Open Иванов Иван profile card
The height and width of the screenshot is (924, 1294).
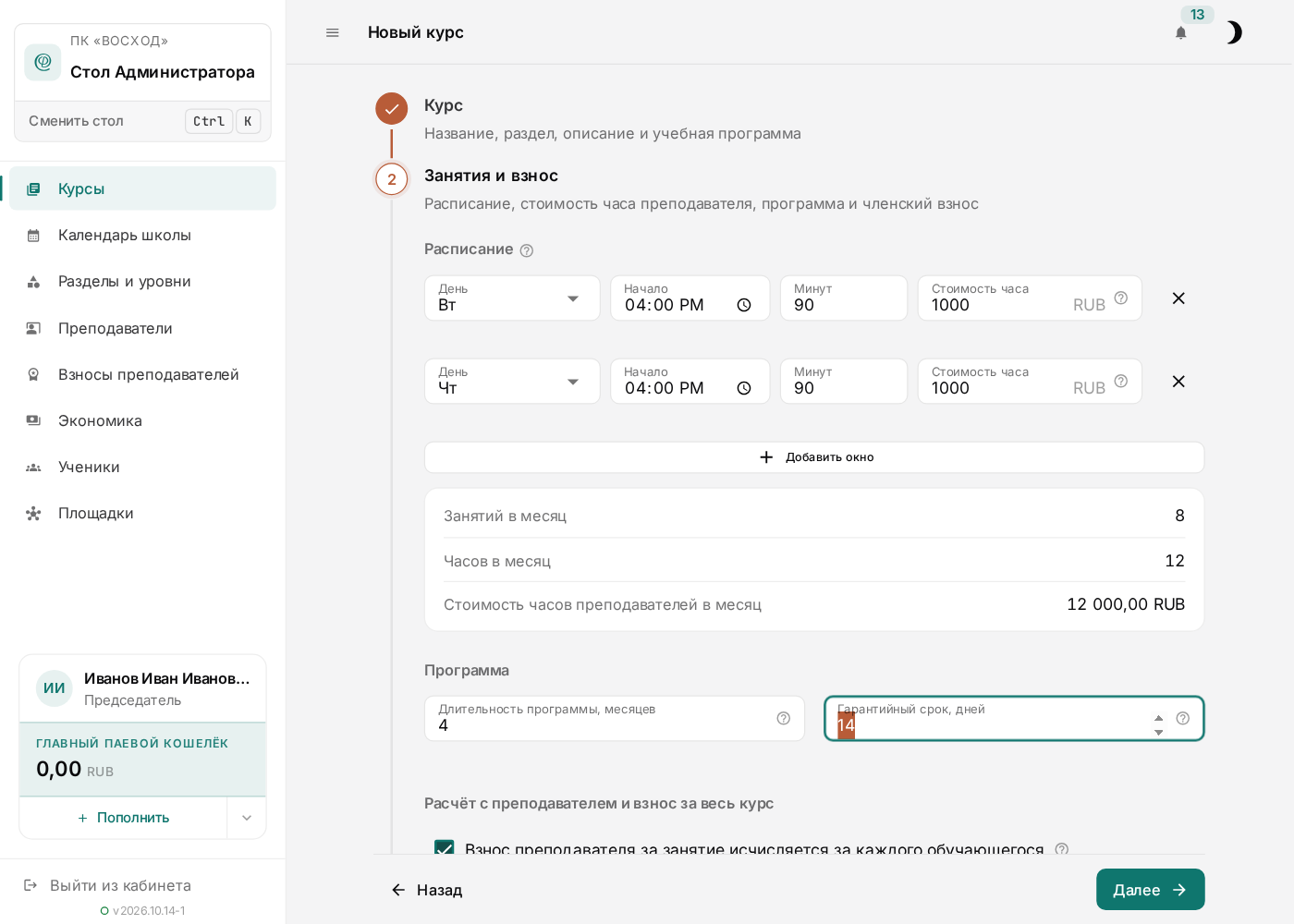[142, 689]
